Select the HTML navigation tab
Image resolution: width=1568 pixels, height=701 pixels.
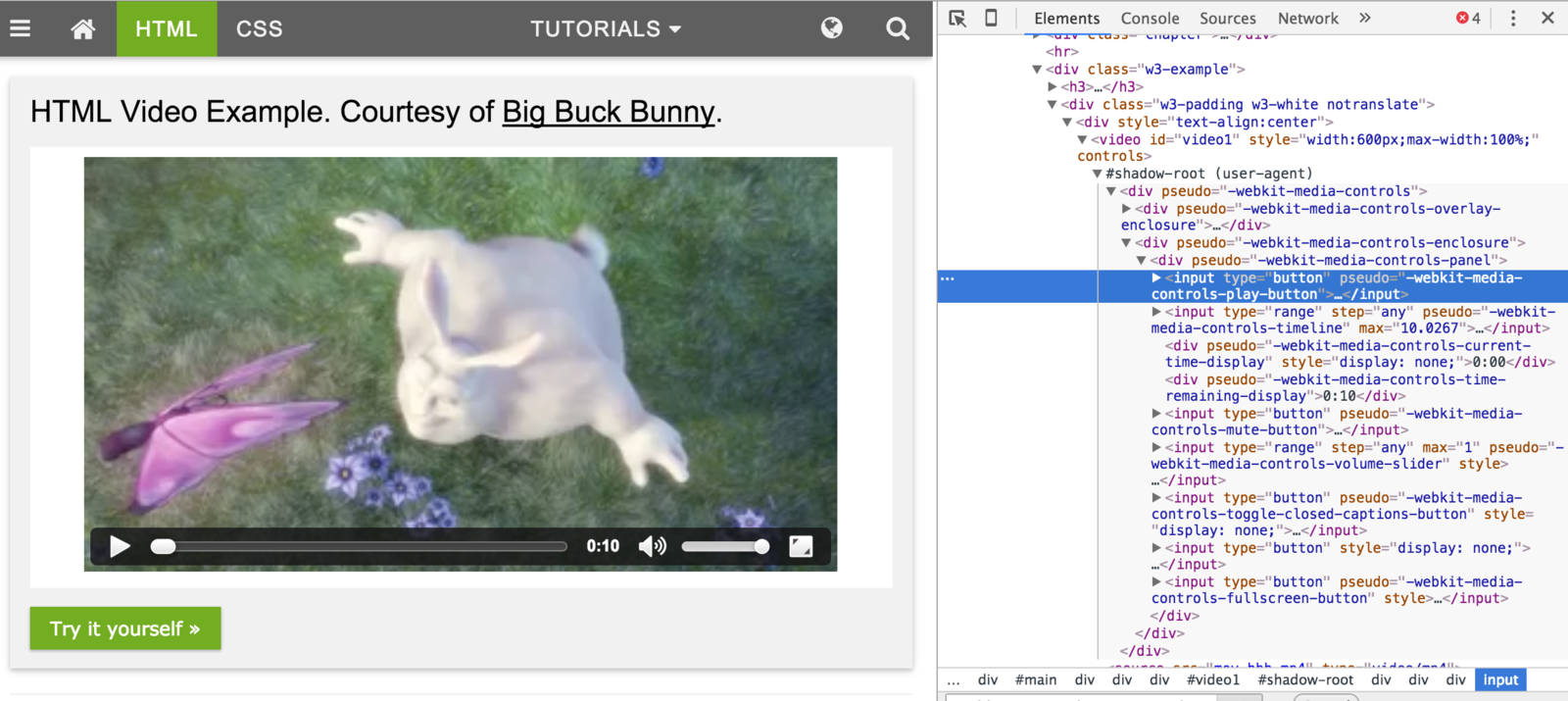coord(167,28)
